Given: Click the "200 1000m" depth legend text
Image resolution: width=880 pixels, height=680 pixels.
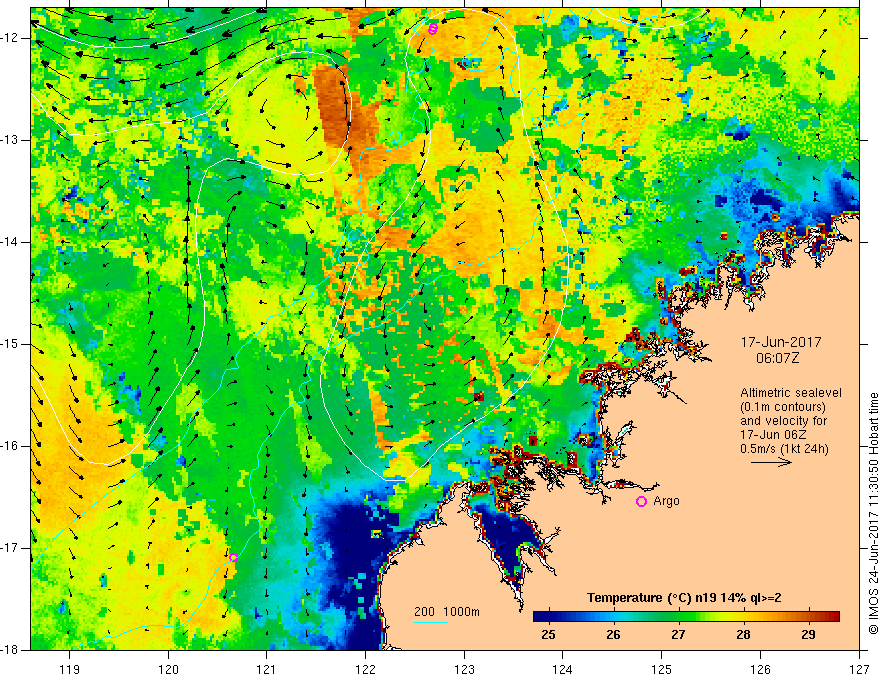Looking at the screenshot, I should click(447, 612).
